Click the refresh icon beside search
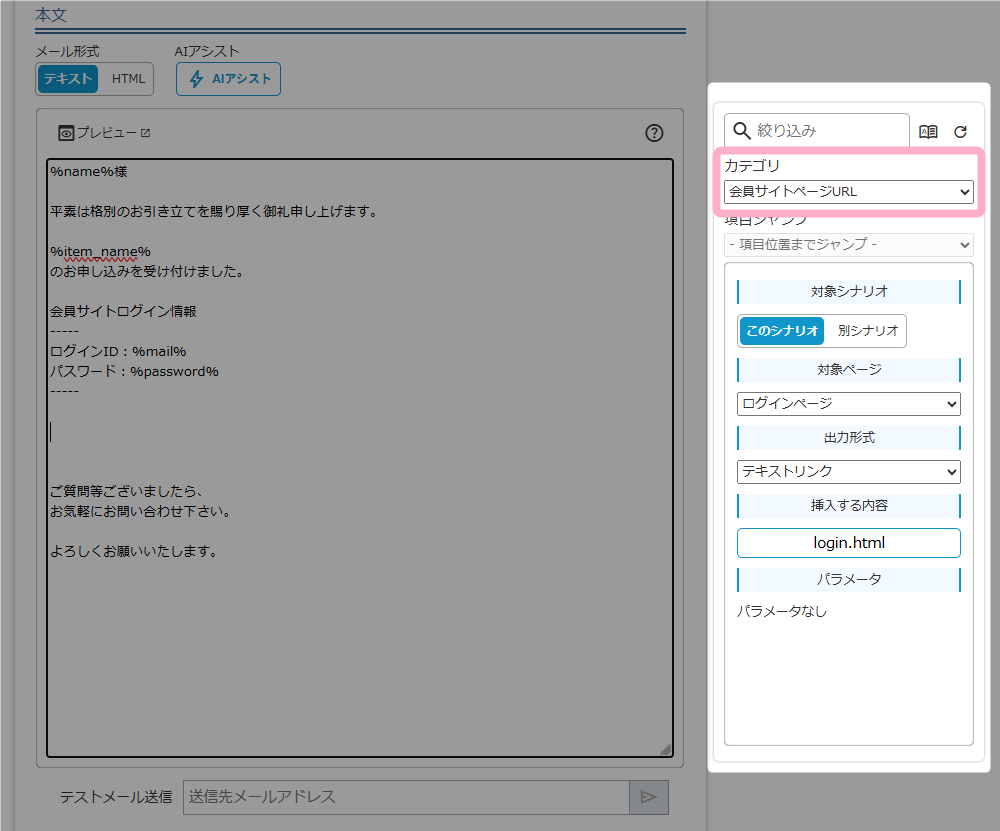The width and height of the screenshot is (1000, 831). pos(960,131)
